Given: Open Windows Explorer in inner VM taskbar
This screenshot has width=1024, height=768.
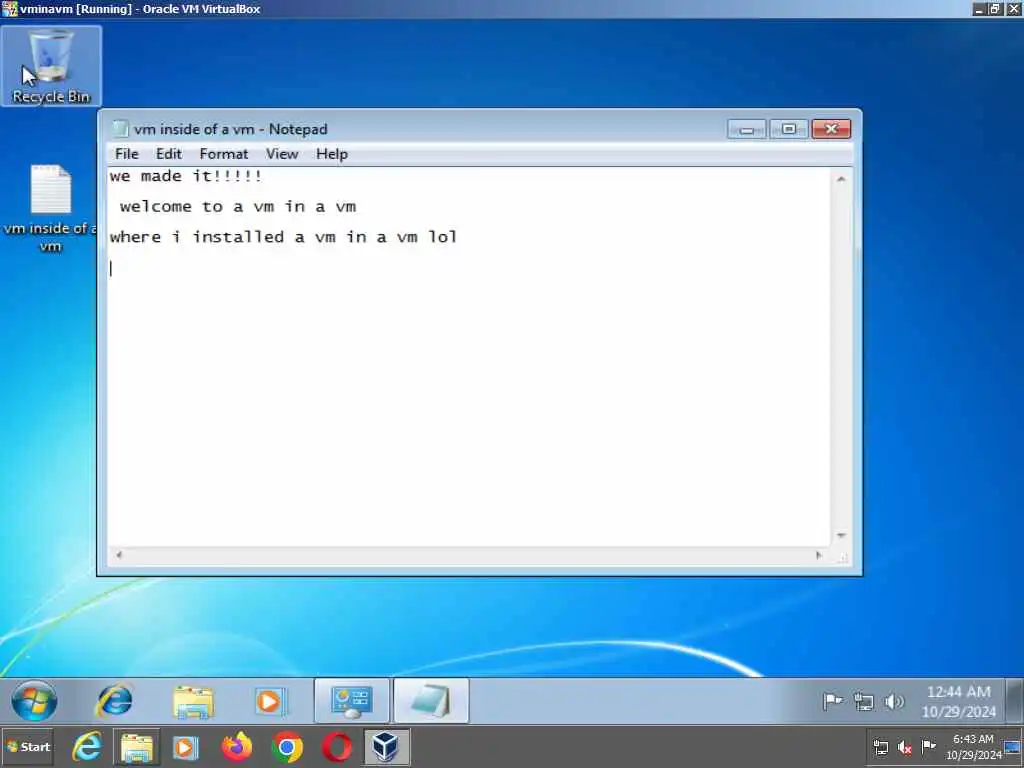Looking at the screenshot, I should [193, 702].
